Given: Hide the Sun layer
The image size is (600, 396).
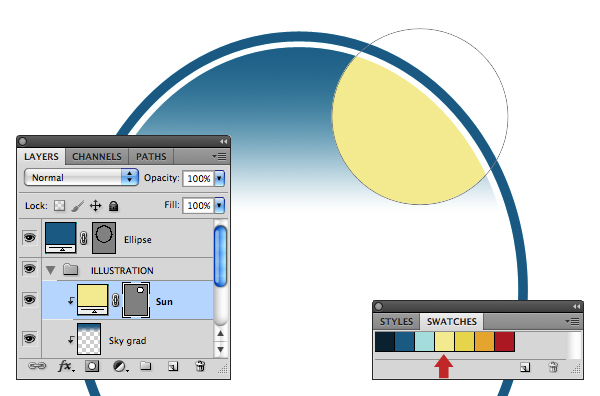Looking at the screenshot, I should [29, 299].
